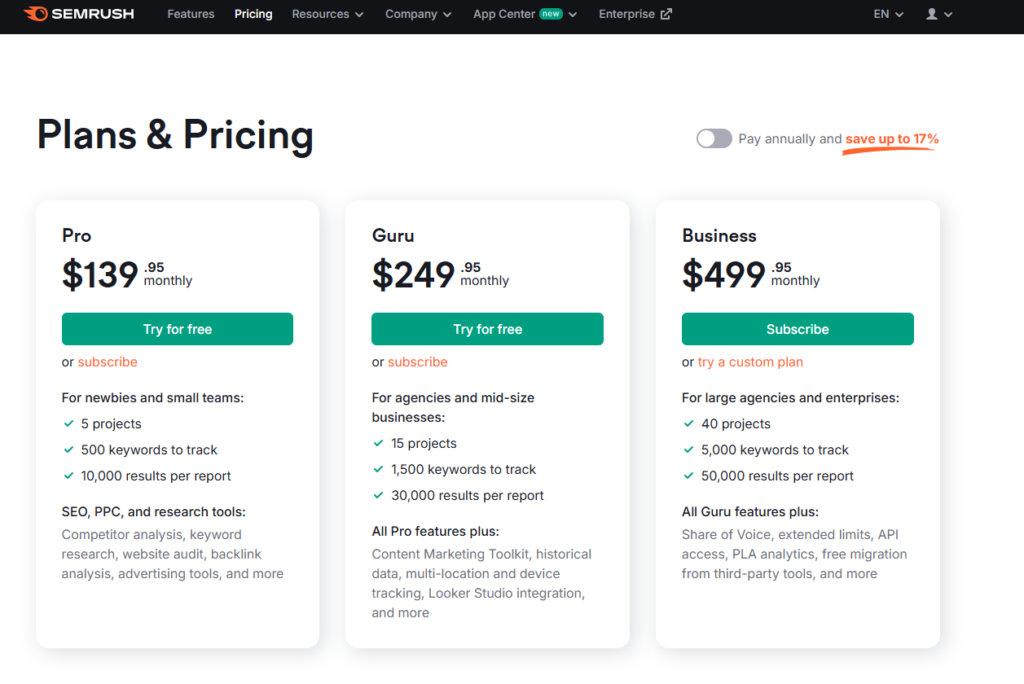
Task: Click Try for free on Guru plan
Action: click(x=487, y=329)
